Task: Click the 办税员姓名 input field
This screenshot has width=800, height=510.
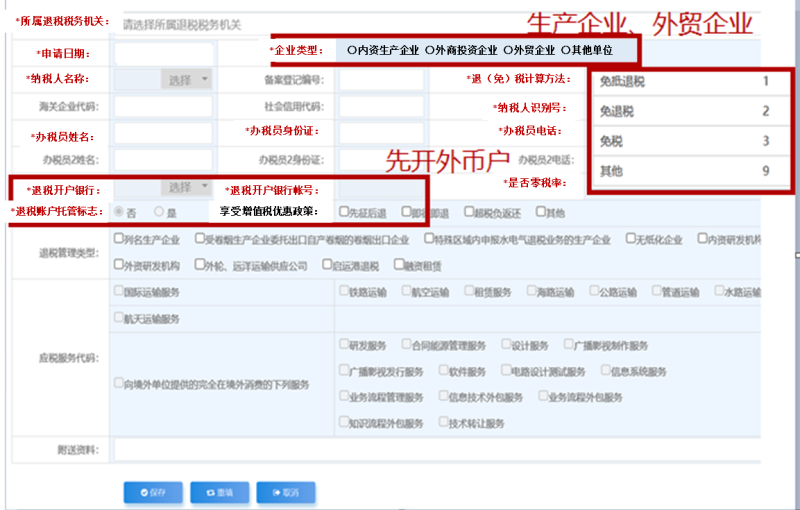Action: pos(164,133)
